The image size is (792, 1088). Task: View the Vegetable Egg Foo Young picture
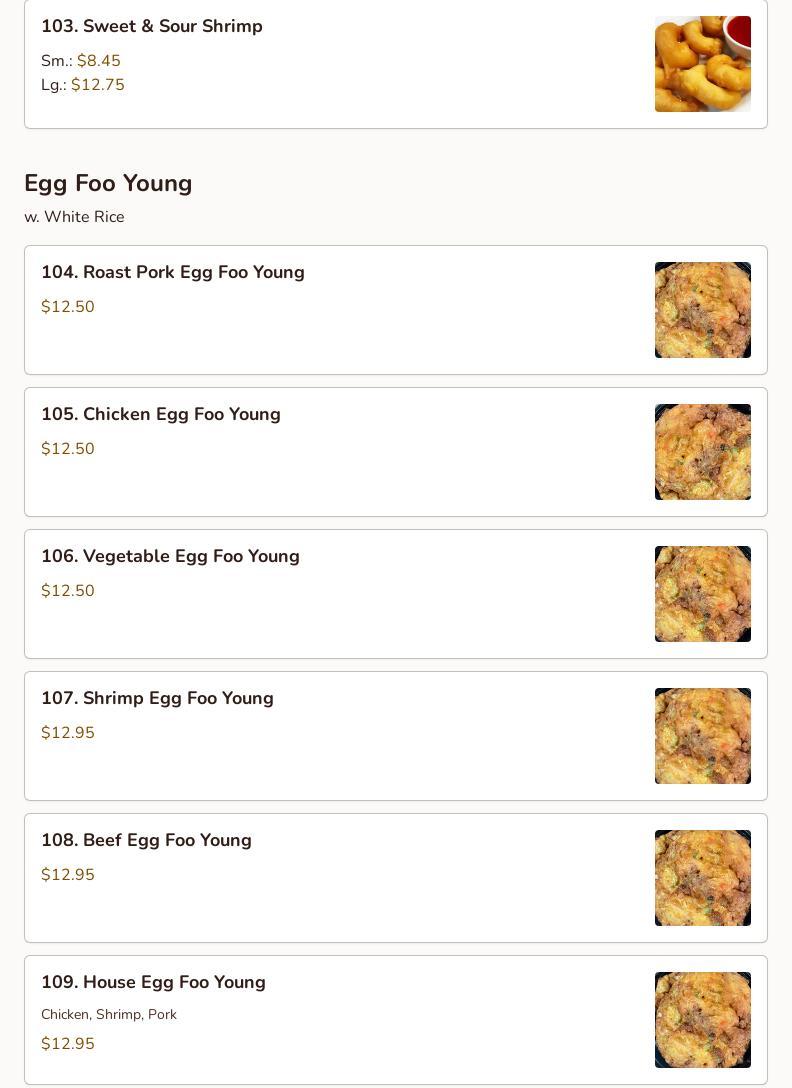702,594
